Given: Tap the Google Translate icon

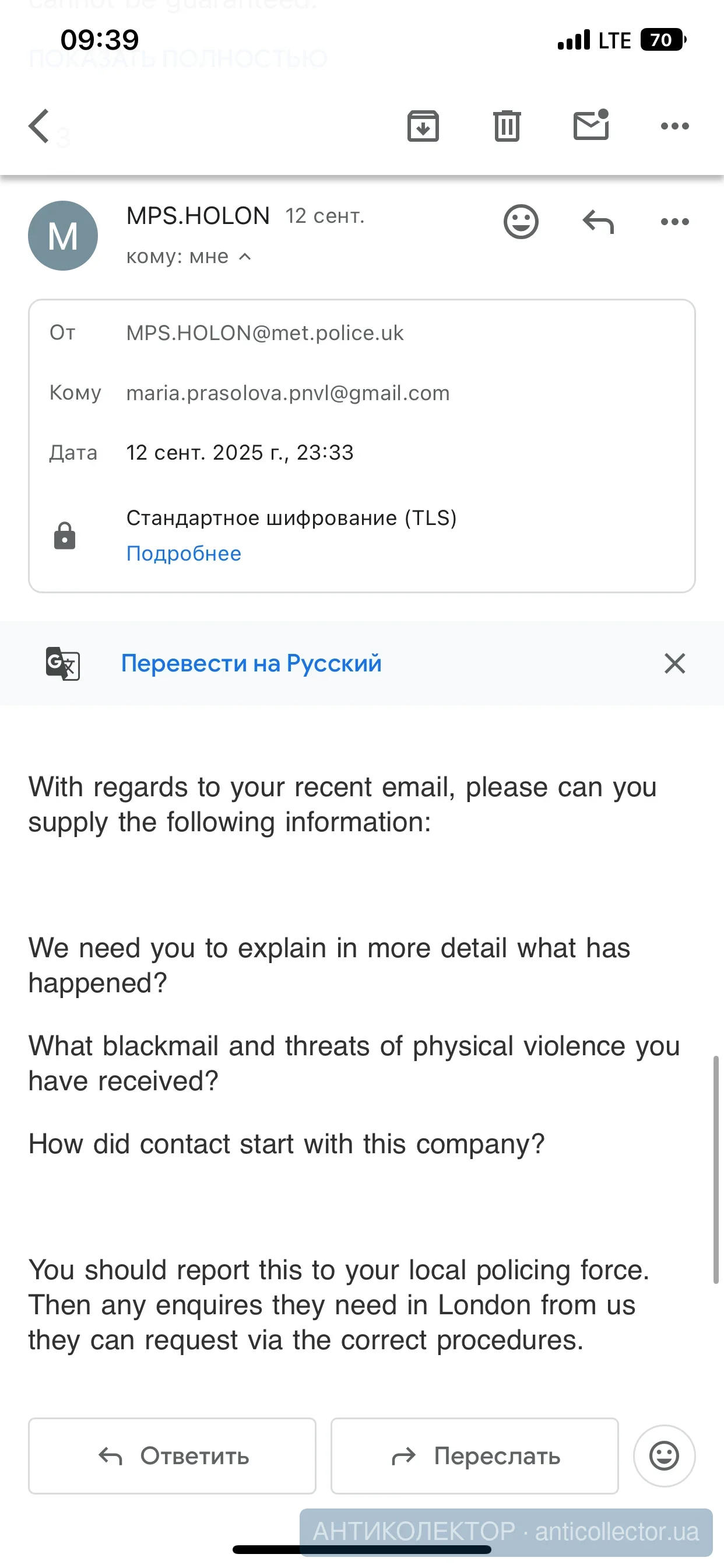Looking at the screenshot, I should click(63, 663).
